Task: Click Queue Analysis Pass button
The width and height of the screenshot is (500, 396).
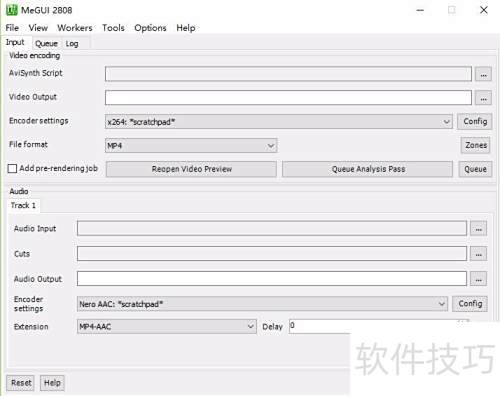Action: [x=368, y=169]
